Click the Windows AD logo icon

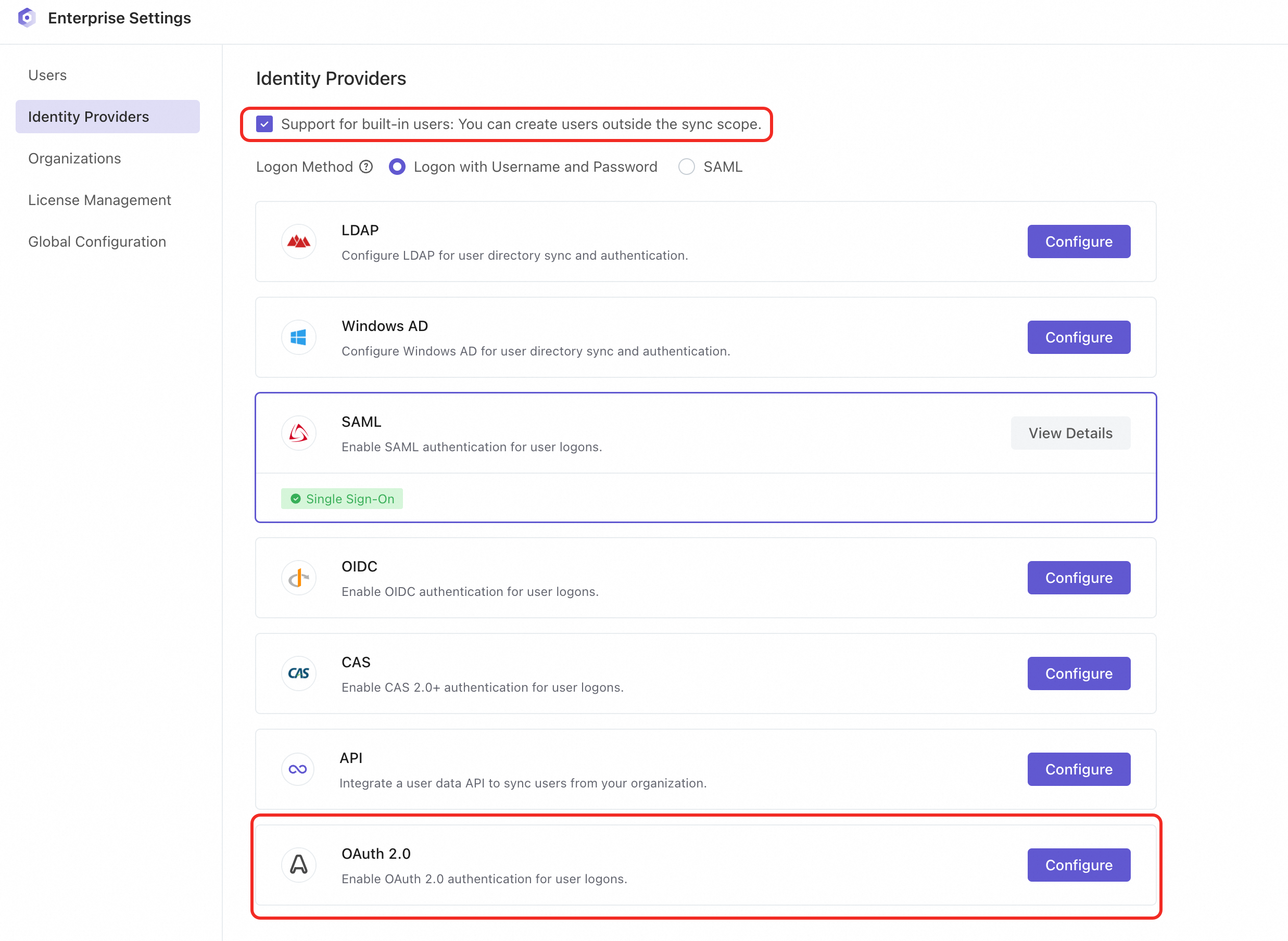coord(298,337)
